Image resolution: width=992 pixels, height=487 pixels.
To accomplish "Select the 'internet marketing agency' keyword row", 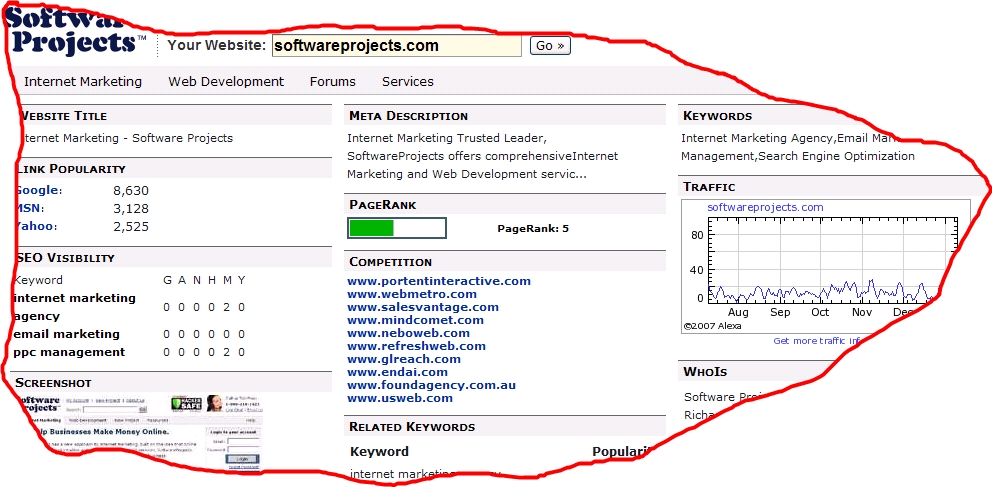I will 129,307.
